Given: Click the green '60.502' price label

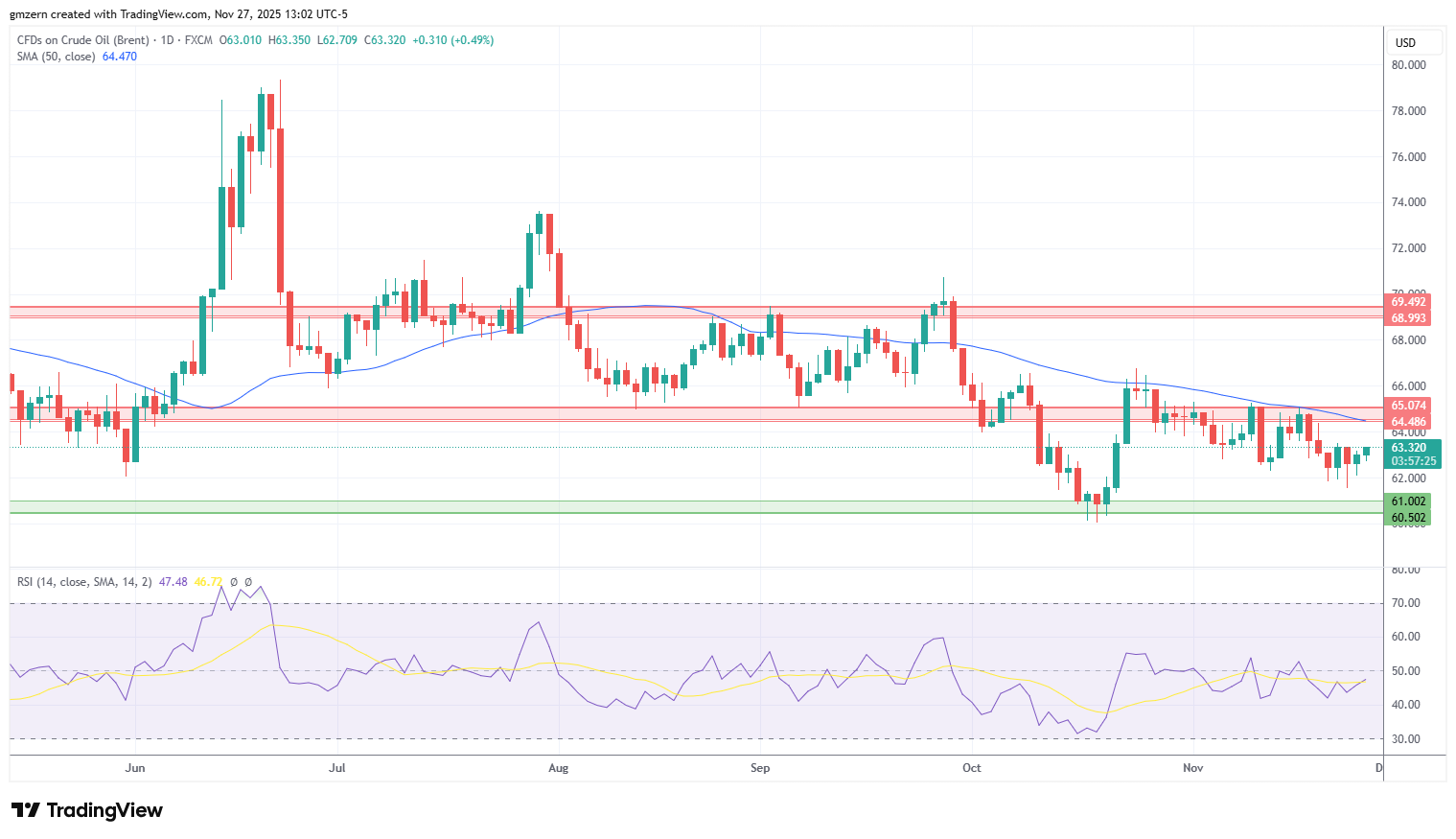Looking at the screenshot, I should coord(1408,518).
